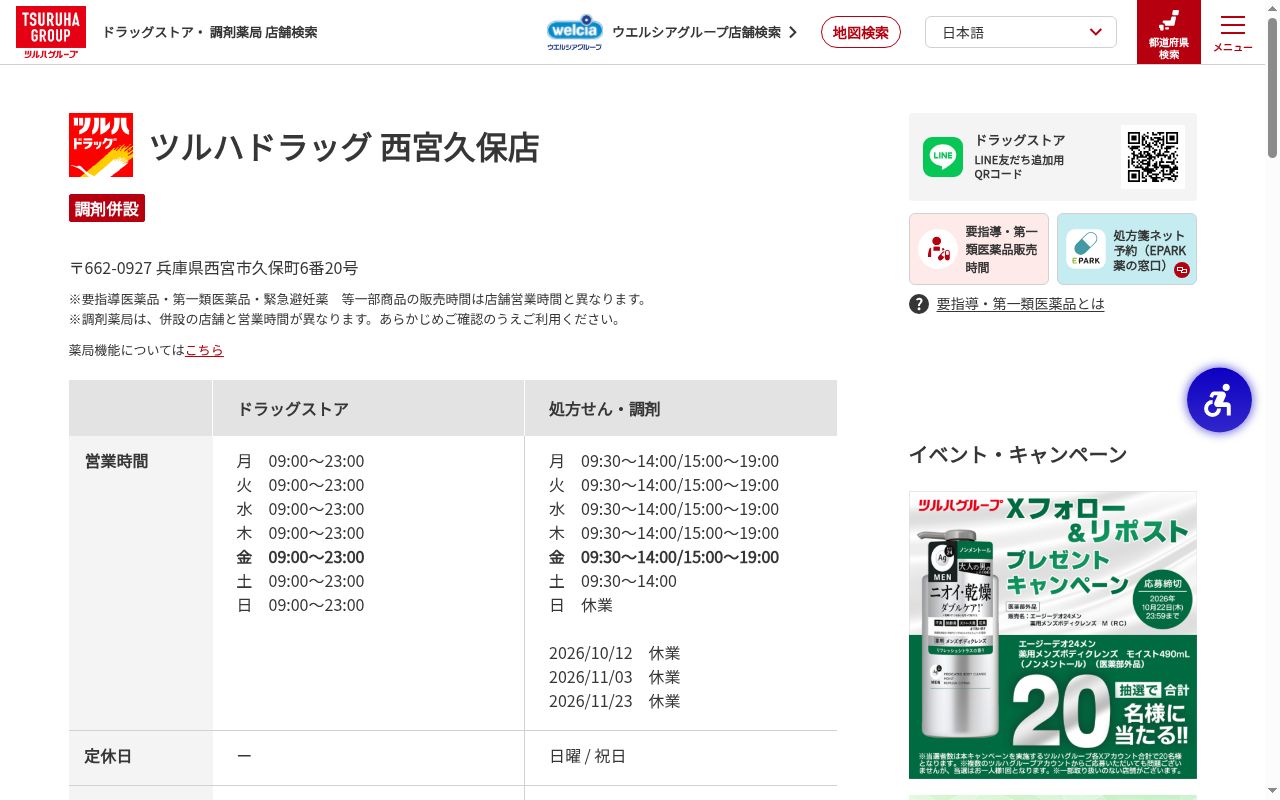Open the こちら pharmacy functions link
This screenshot has height=800, width=1280.
click(x=204, y=350)
